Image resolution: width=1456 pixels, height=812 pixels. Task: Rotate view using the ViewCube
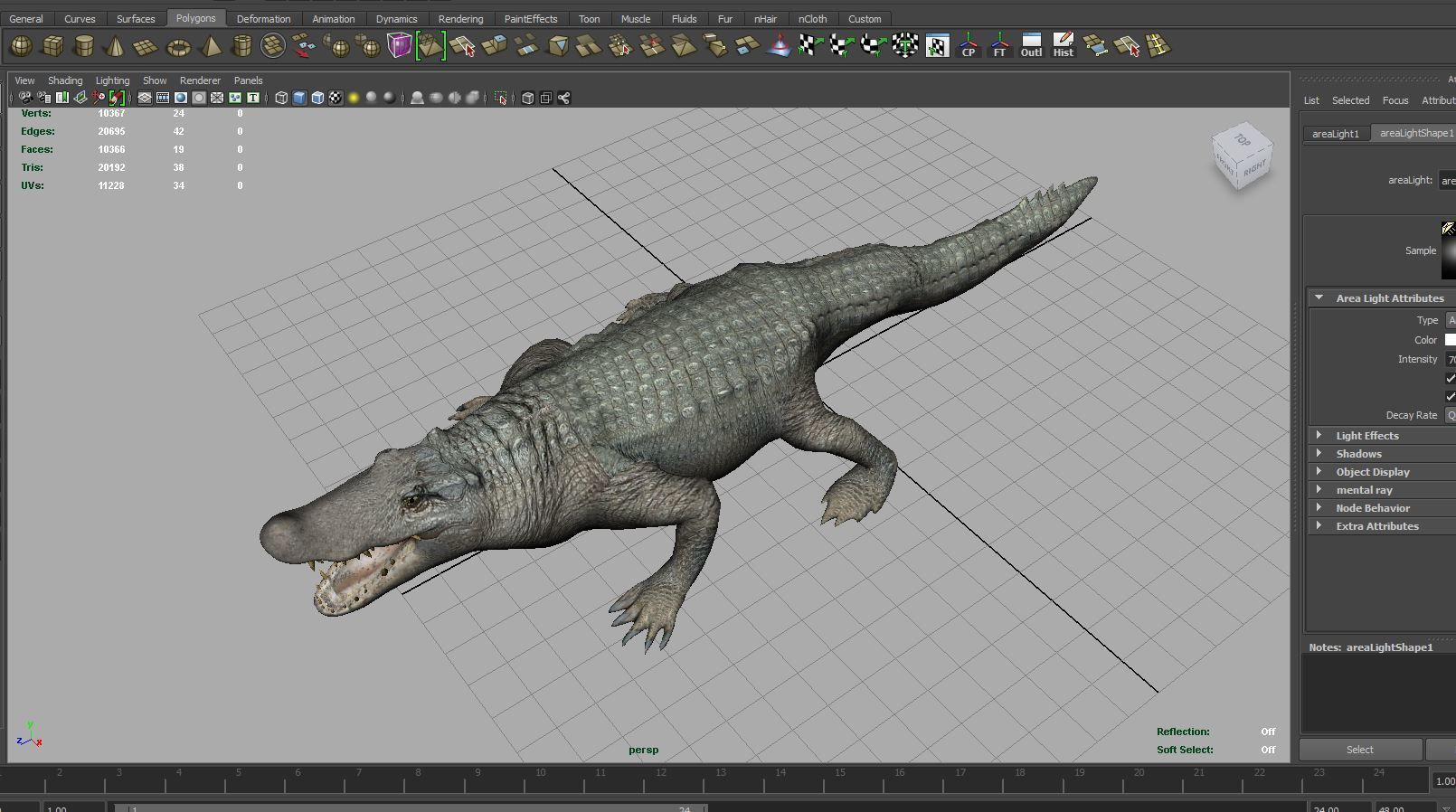click(1242, 156)
